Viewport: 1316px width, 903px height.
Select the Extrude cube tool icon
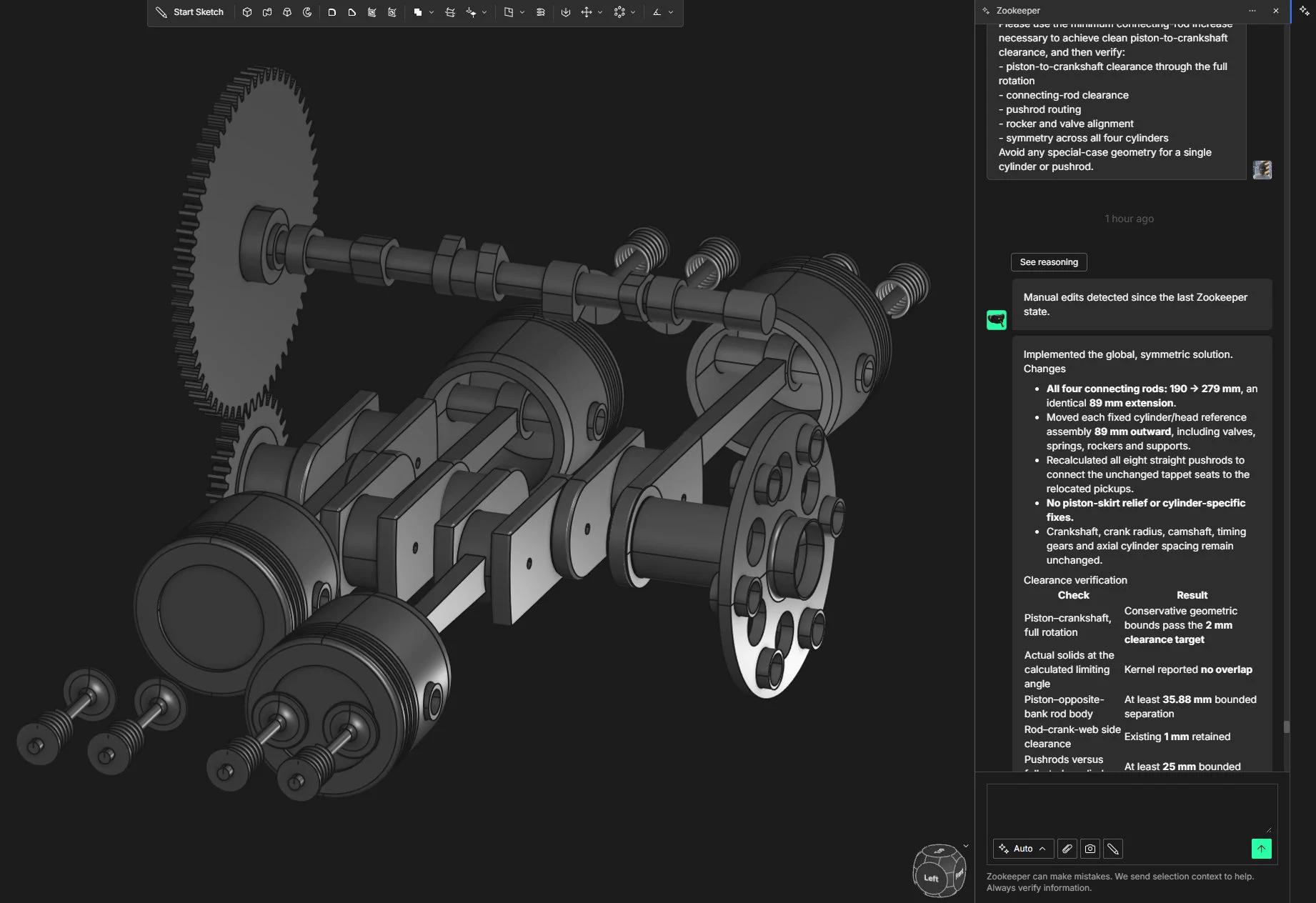[x=247, y=12]
